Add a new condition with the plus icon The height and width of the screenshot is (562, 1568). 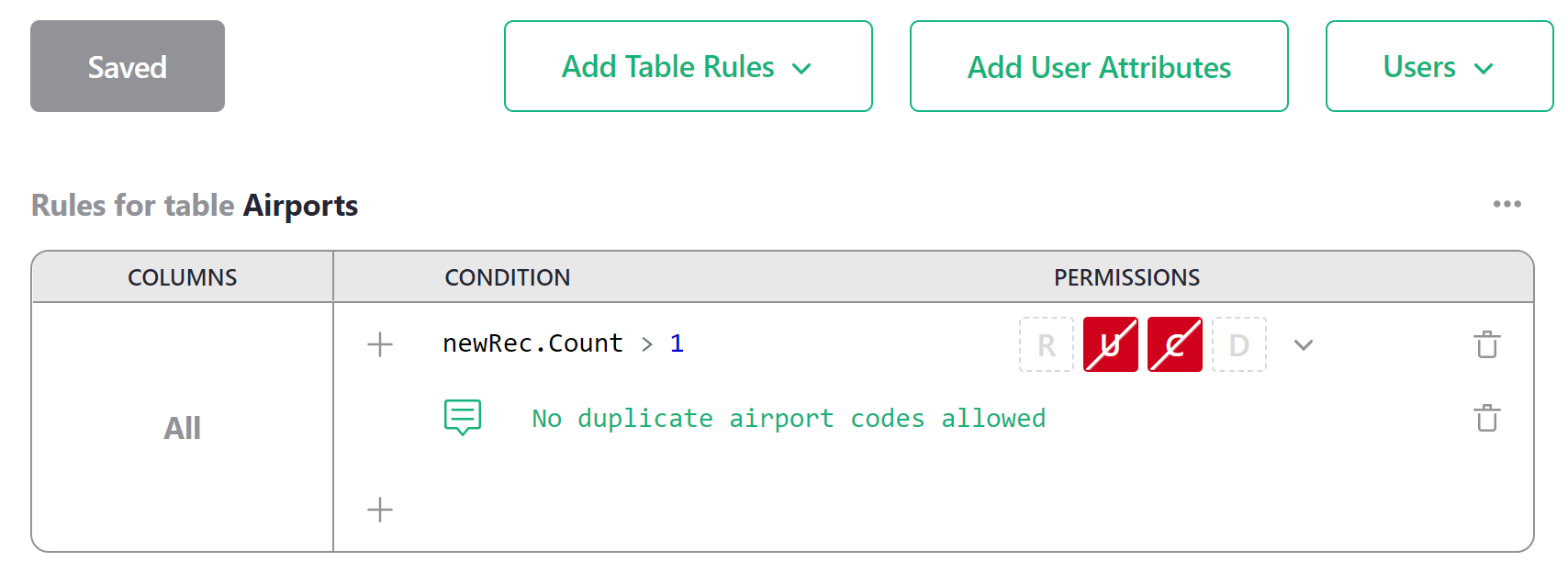pyautogui.click(x=379, y=344)
